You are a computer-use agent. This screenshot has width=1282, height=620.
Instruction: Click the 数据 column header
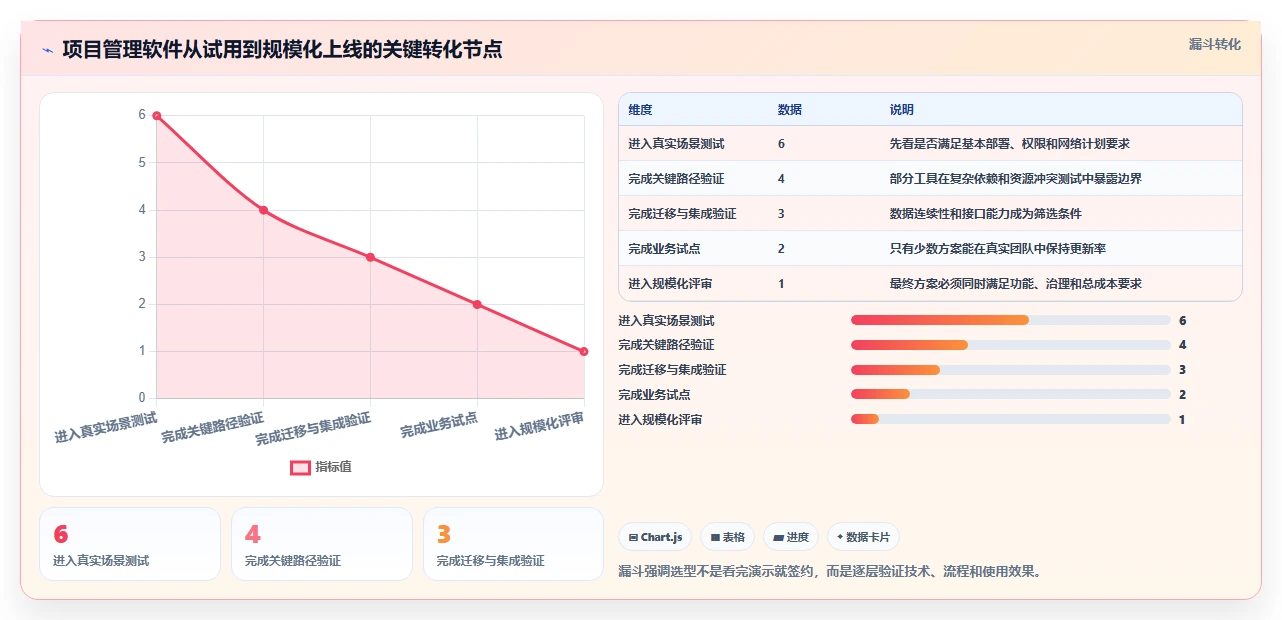pos(789,110)
